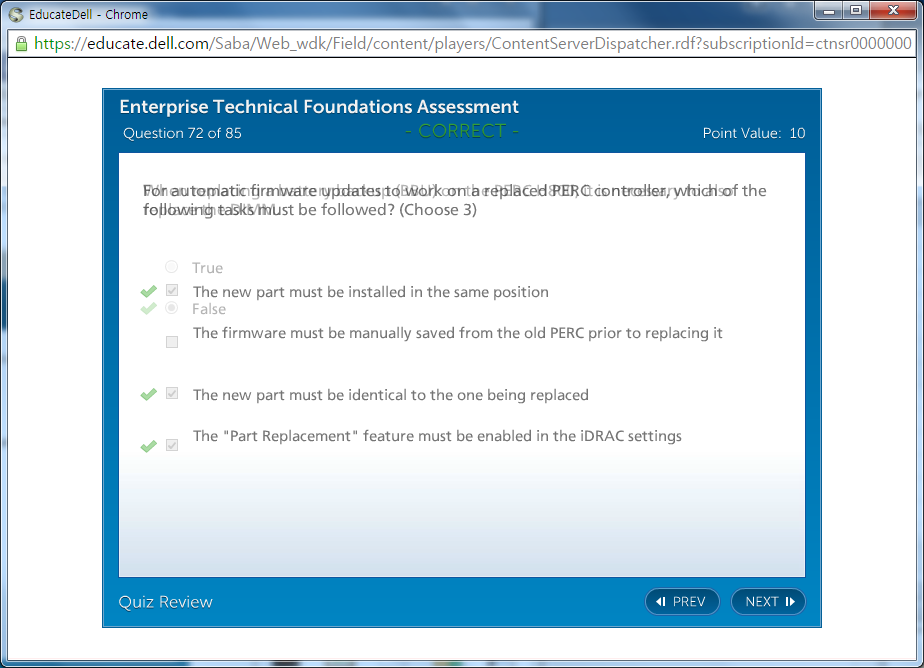This screenshot has width=924, height=668.
Task: Select the True radio button
Action: pyautogui.click(x=172, y=267)
